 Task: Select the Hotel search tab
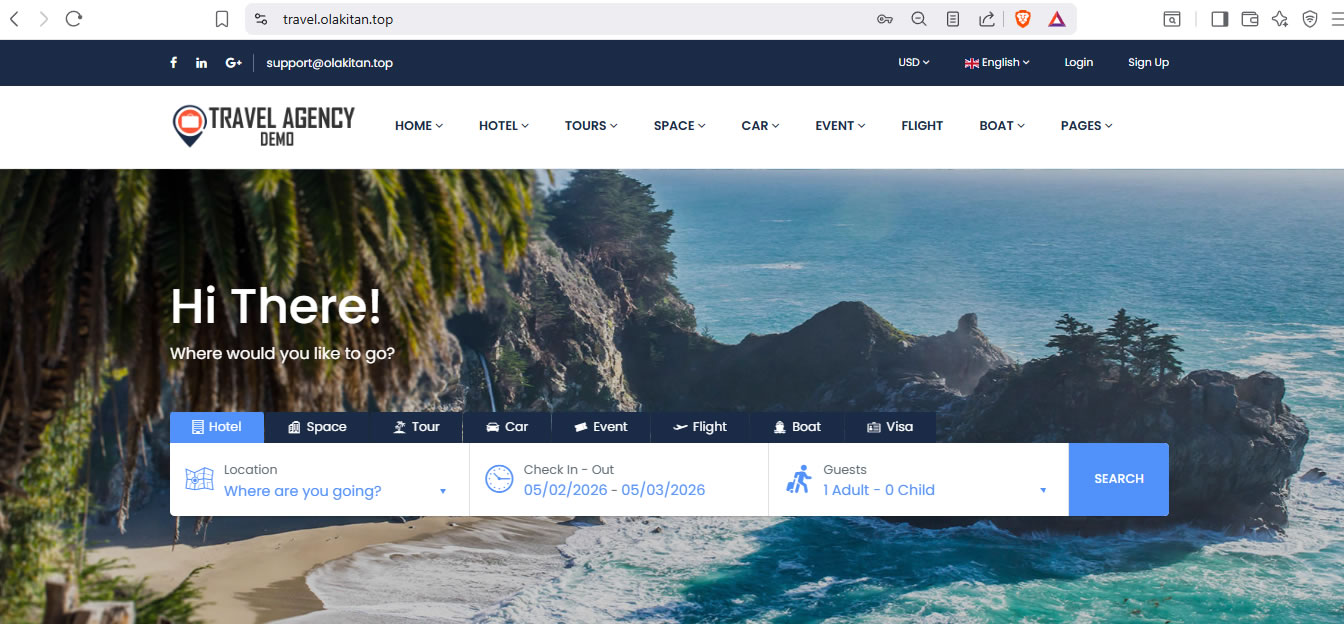[x=217, y=427]
